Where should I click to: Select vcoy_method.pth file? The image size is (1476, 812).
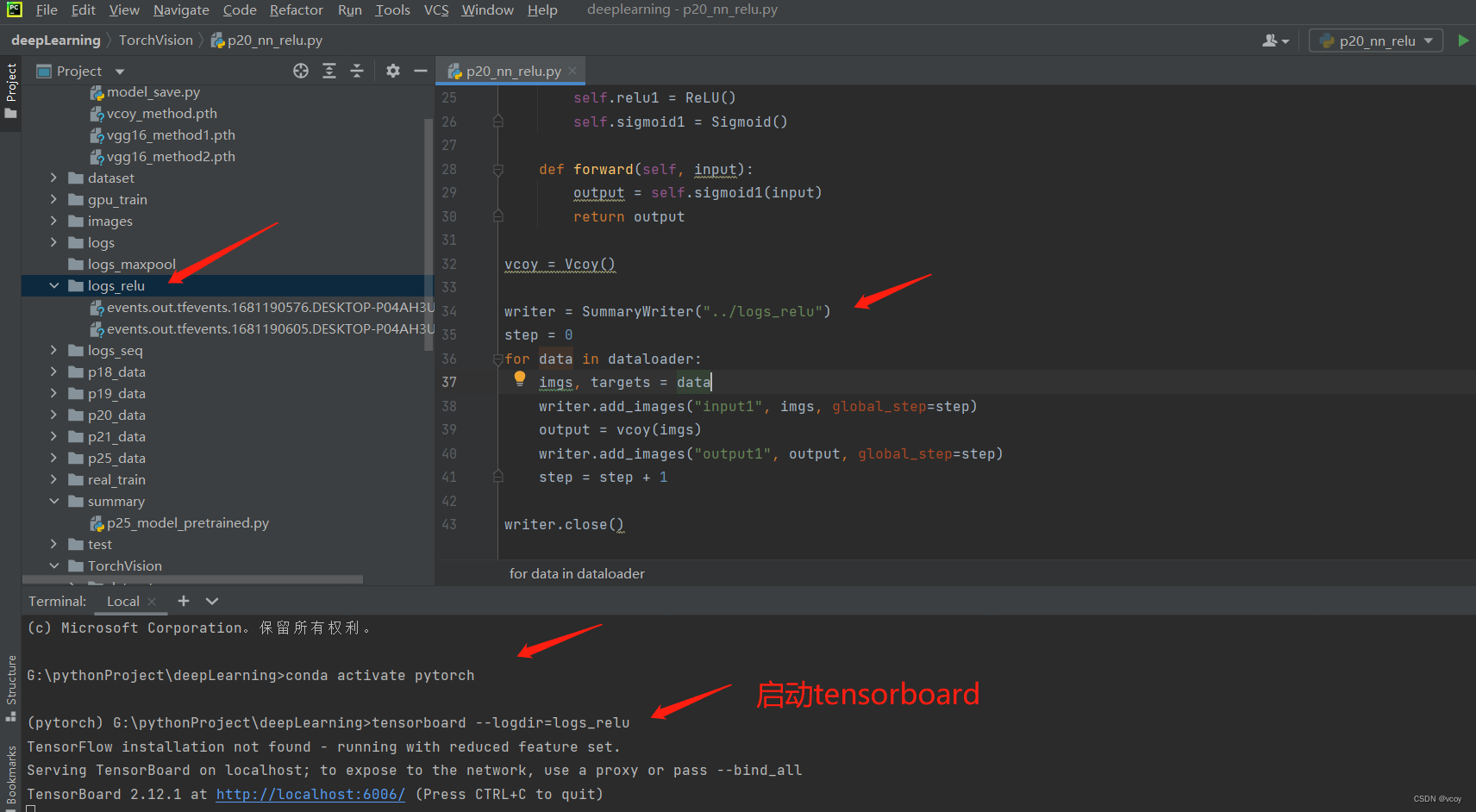coord(161,113)
